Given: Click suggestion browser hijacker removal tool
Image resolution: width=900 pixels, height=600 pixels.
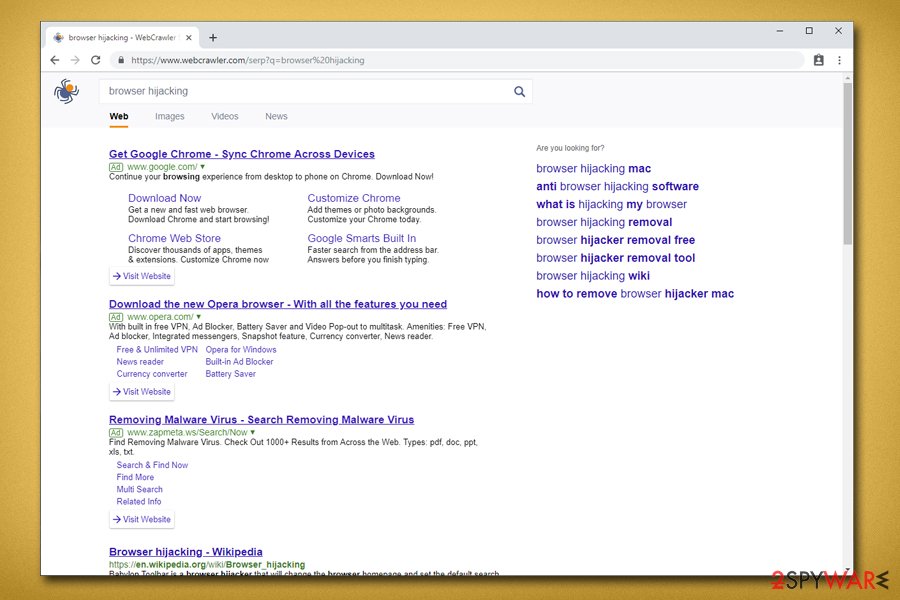Looking at the screenshot, I should (x=615, y=258).
